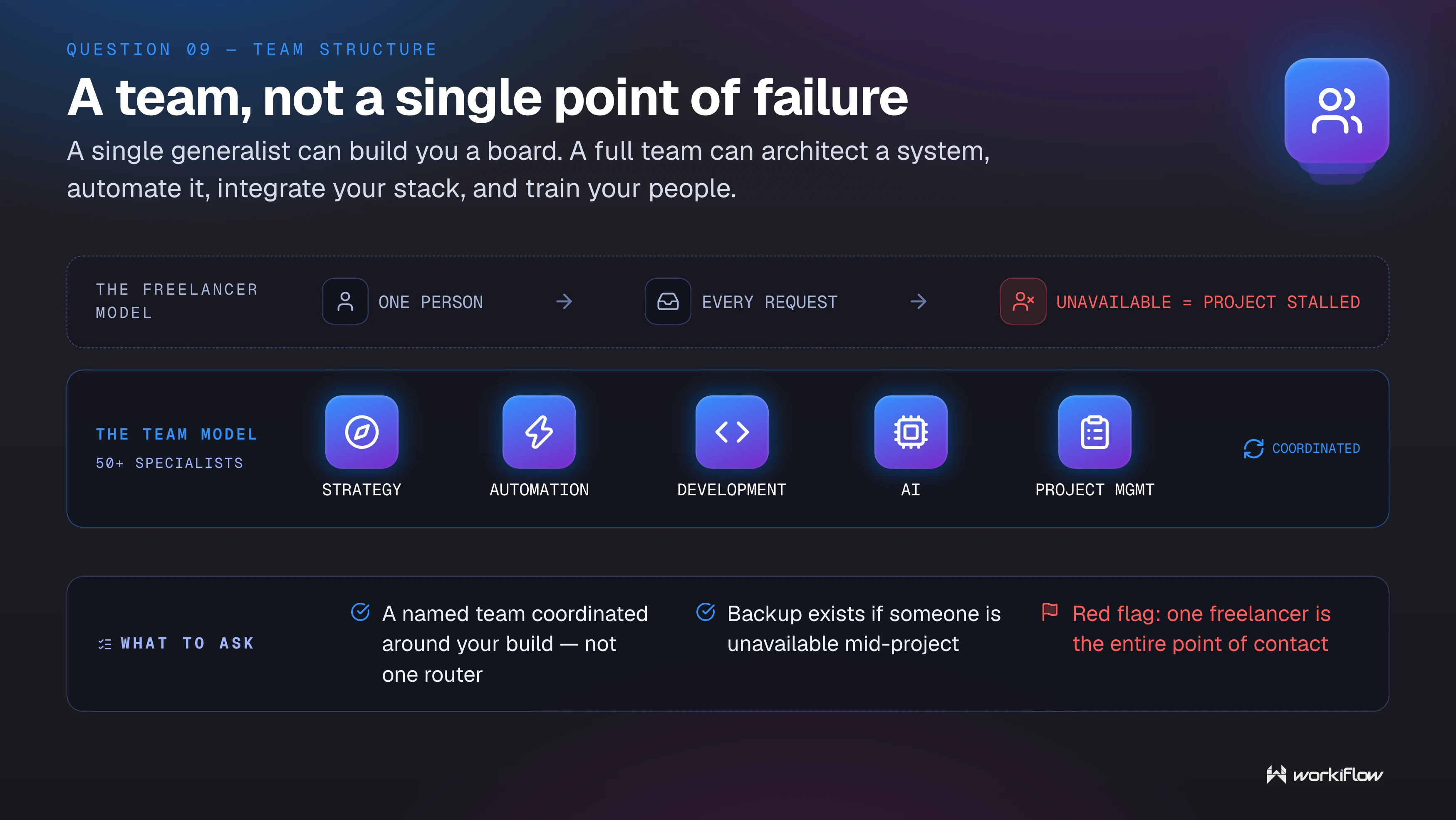This screenshot has width=1456, height=820.
Task: Click the large team users icon
Action: [x=1337, y=111]
